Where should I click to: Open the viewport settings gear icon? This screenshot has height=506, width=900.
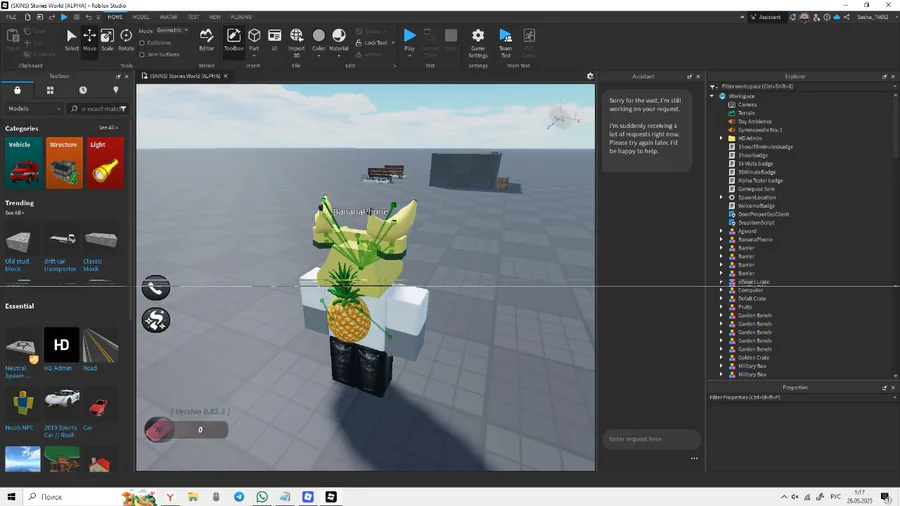pos(590,76)
